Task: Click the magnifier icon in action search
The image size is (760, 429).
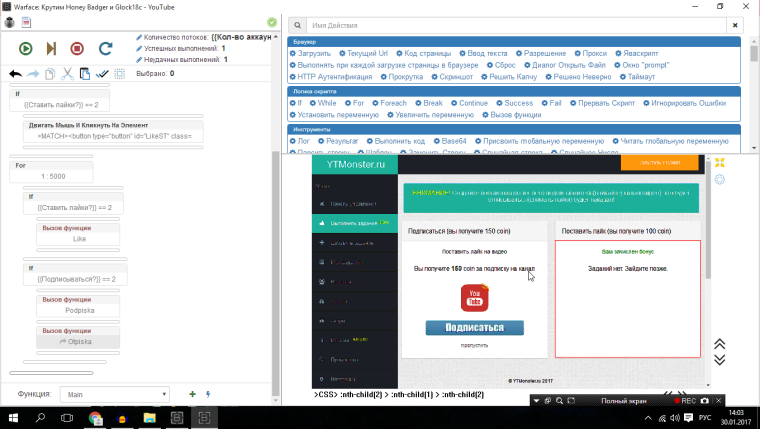Action: tap(298, 25)
